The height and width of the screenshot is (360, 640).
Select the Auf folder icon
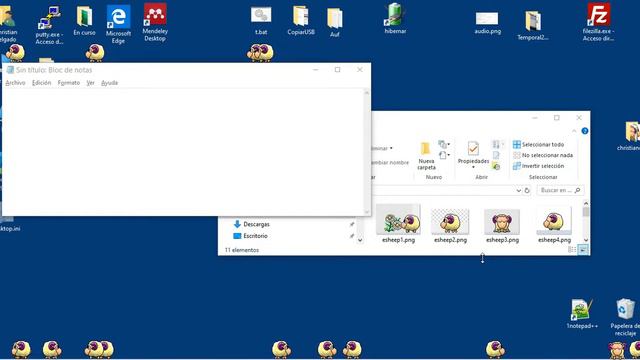click(x=335, y=23)
